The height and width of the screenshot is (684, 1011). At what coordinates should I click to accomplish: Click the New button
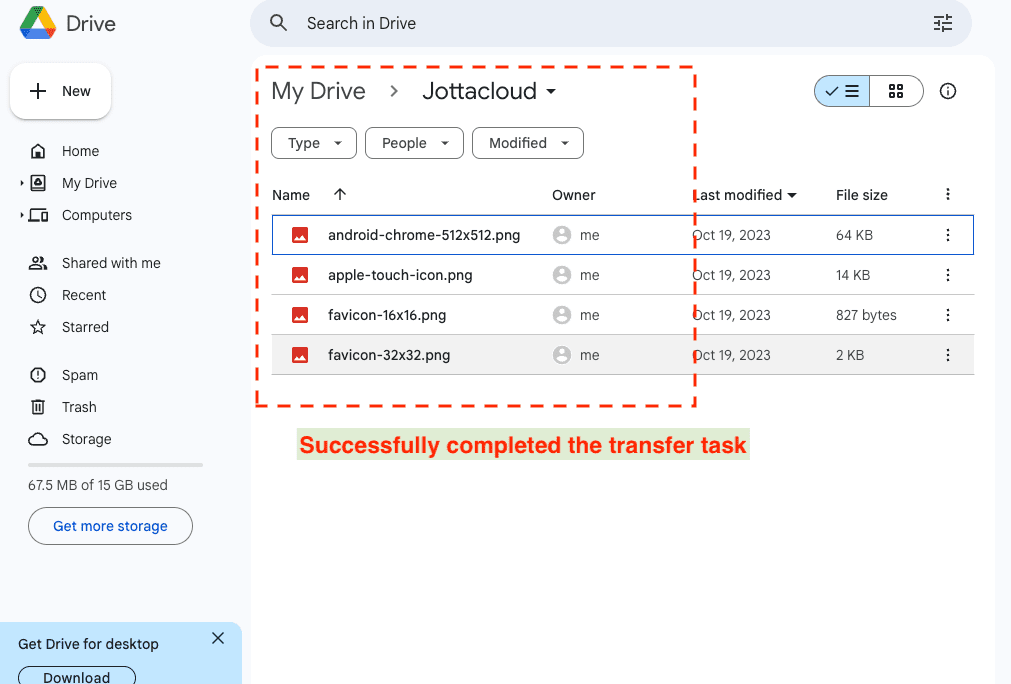tap(61, 91)
